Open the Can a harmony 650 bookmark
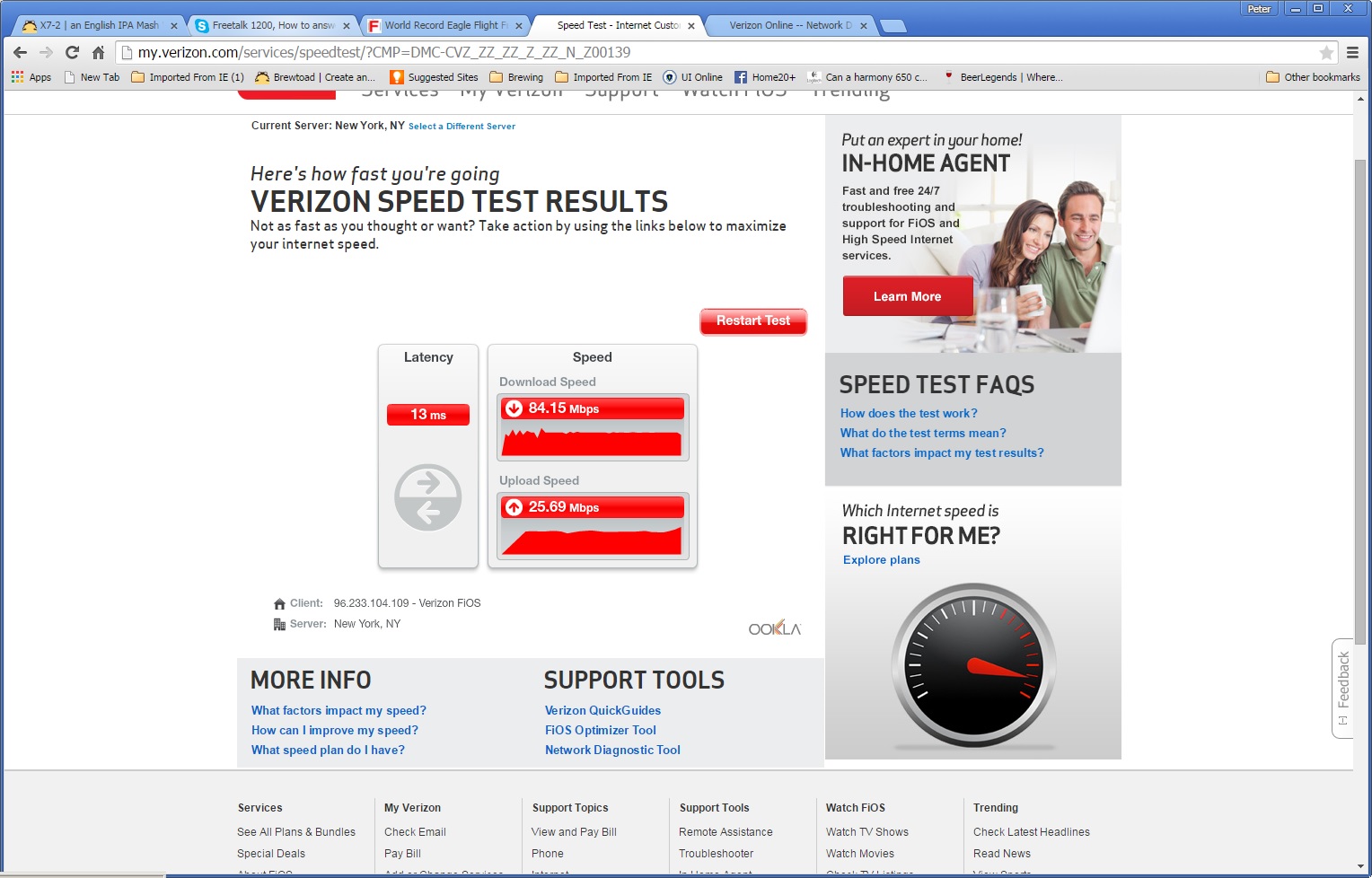Image resolution: width=1372 pixels, height=878 pixels. pyautogui.click(x=867, y=77)
